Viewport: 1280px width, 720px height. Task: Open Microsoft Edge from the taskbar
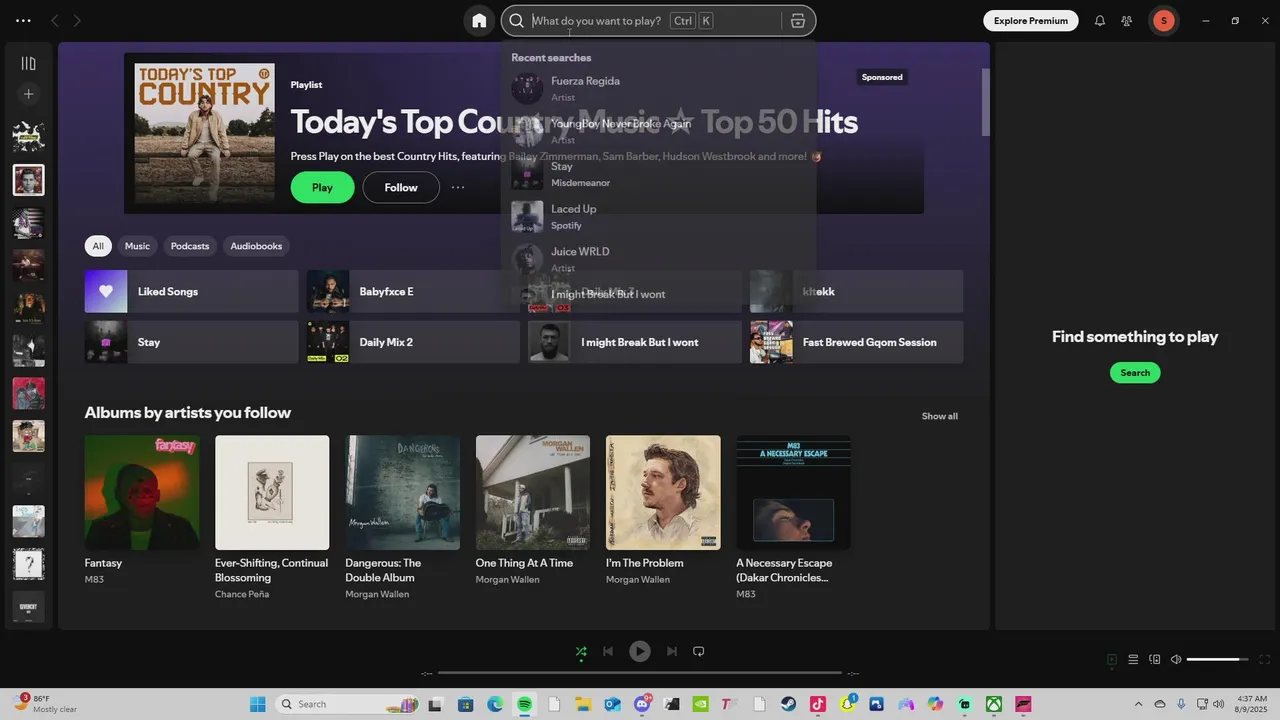(495, 704)
